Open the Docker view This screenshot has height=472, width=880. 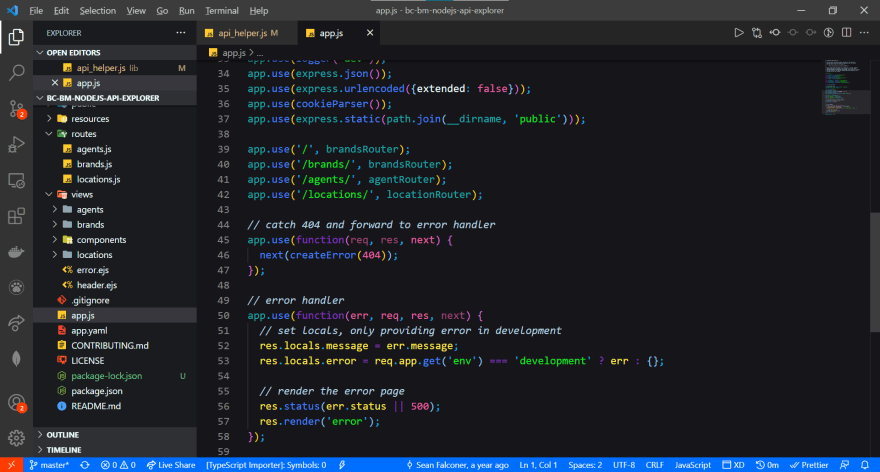point(16,252)
